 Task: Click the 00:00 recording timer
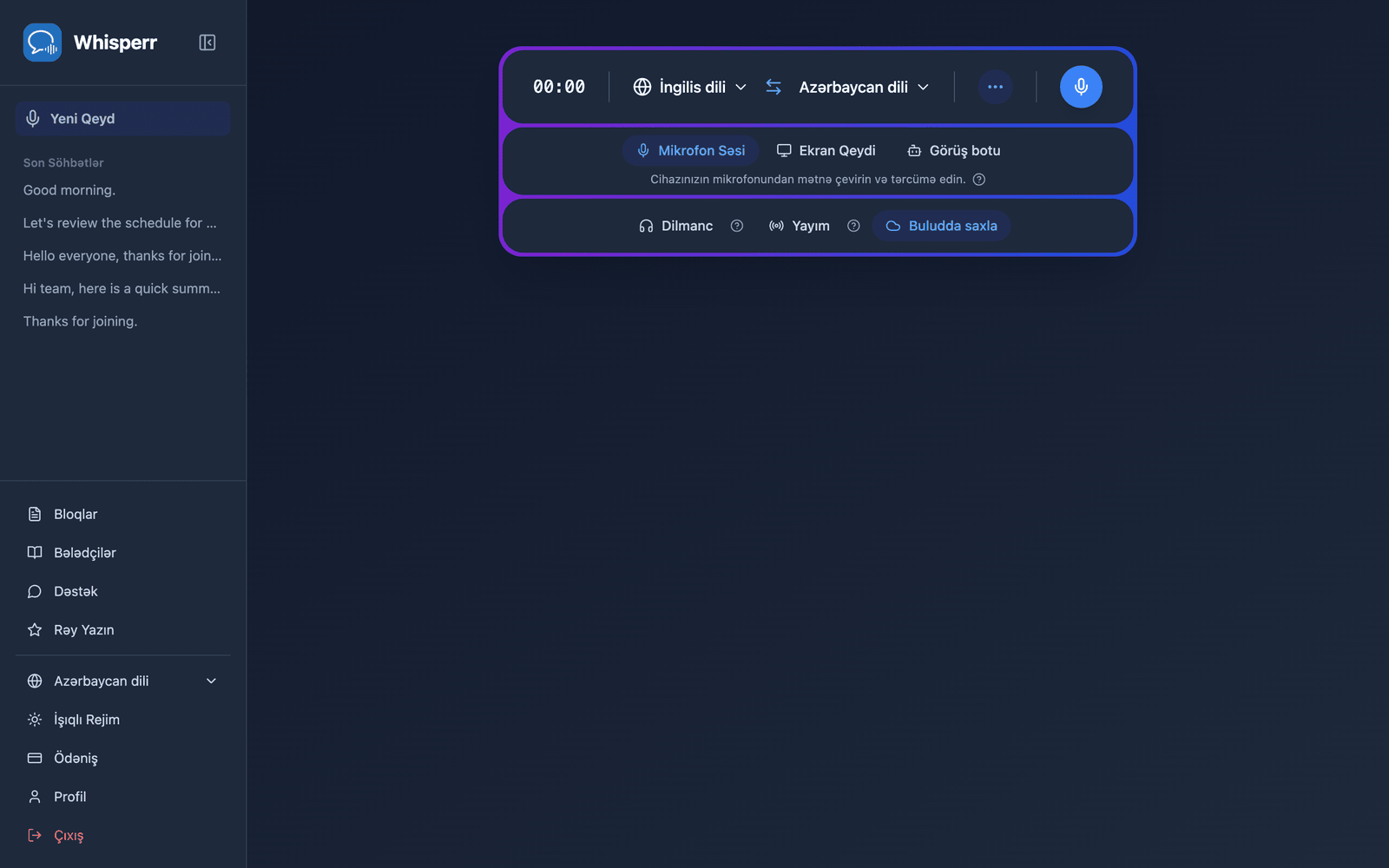(x=559, y=87)
